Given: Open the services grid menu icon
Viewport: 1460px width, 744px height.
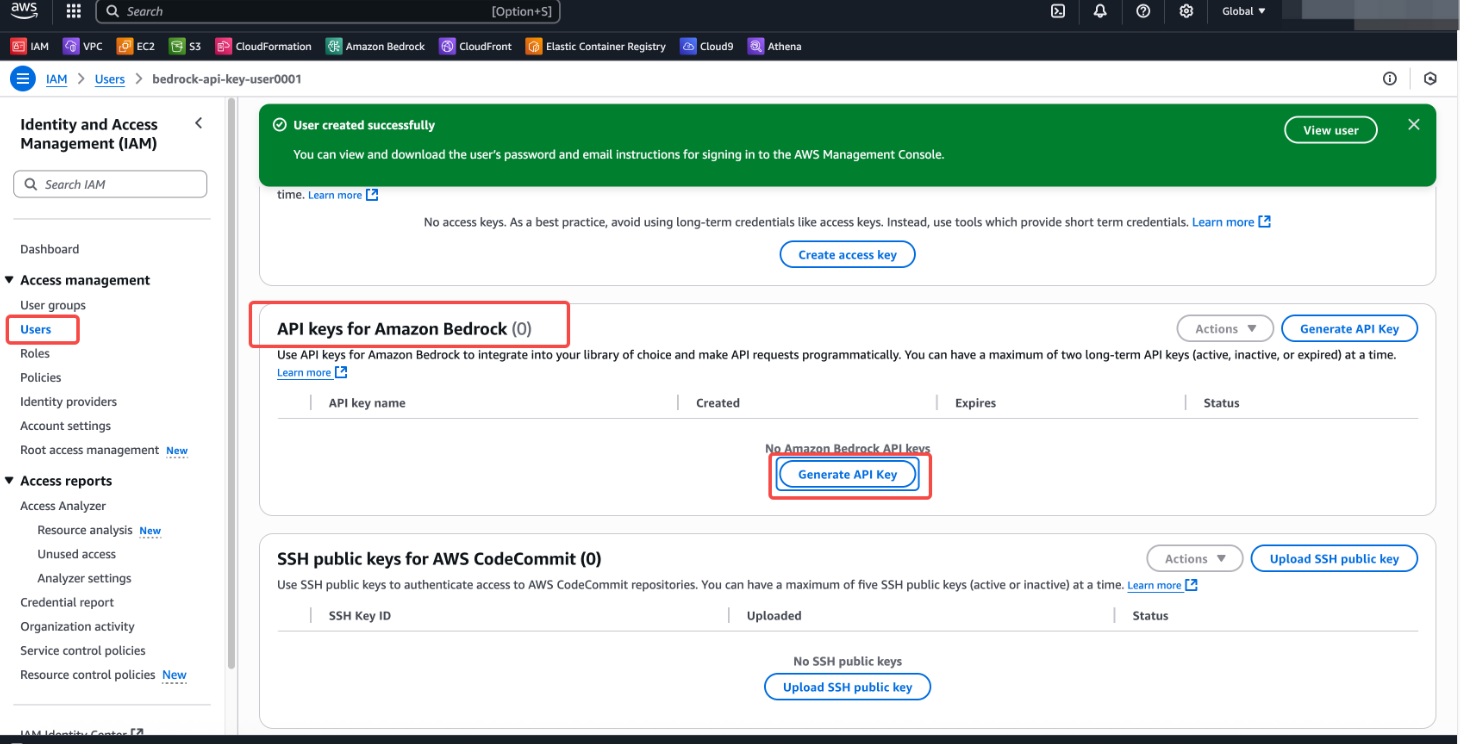Looking at the screenshot, I should coord(73,11).
